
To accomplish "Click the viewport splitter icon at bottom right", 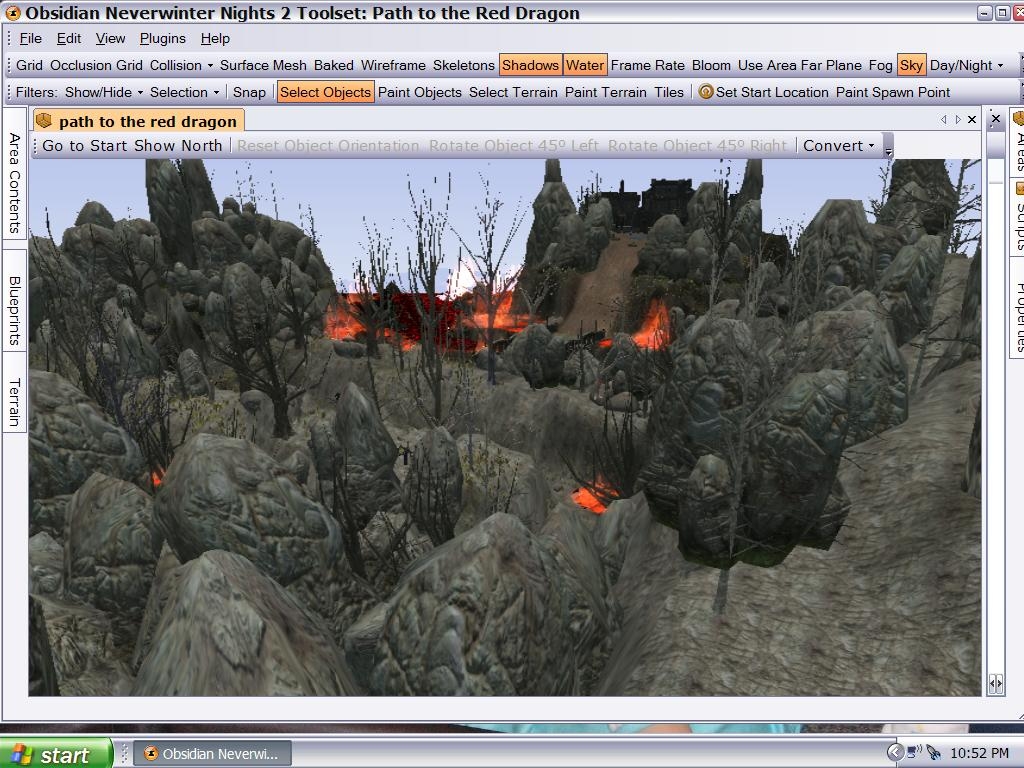I will coord(995,683).
